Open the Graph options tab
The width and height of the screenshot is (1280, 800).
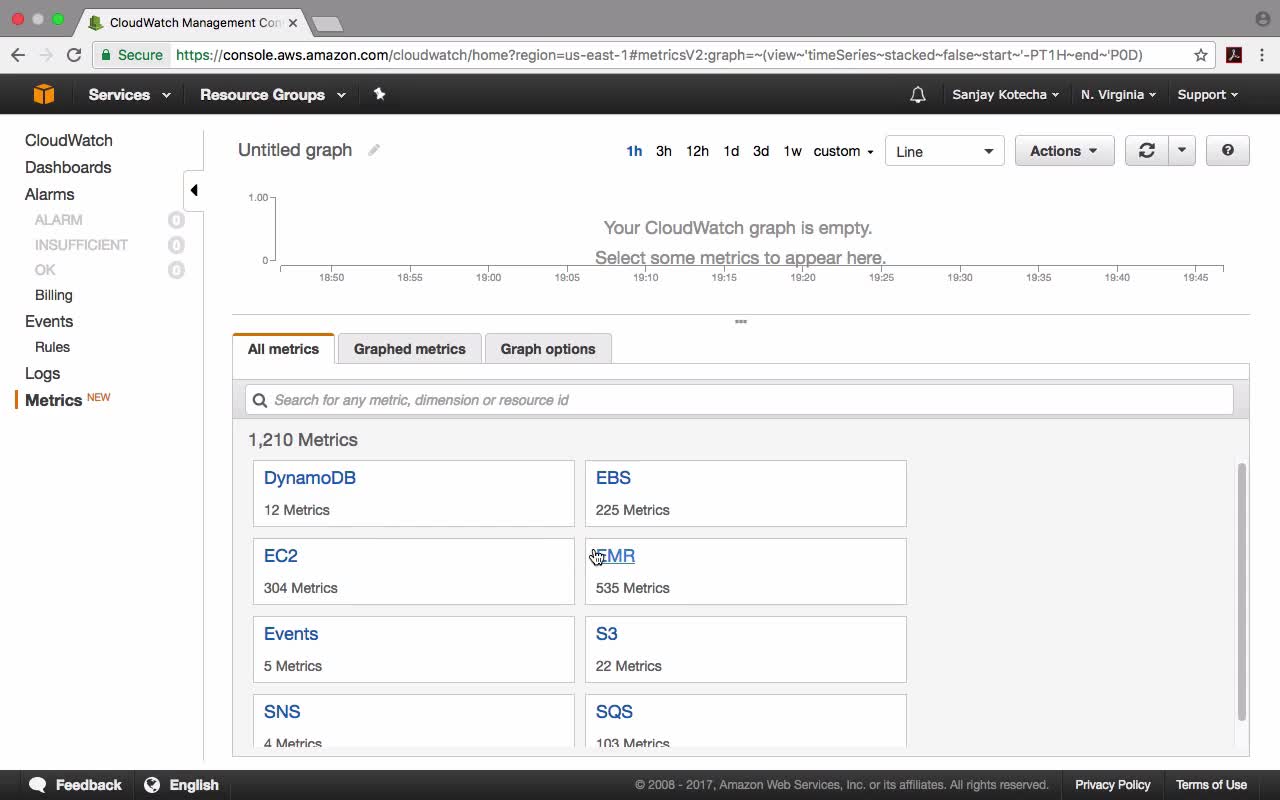[x=548, y=349]
